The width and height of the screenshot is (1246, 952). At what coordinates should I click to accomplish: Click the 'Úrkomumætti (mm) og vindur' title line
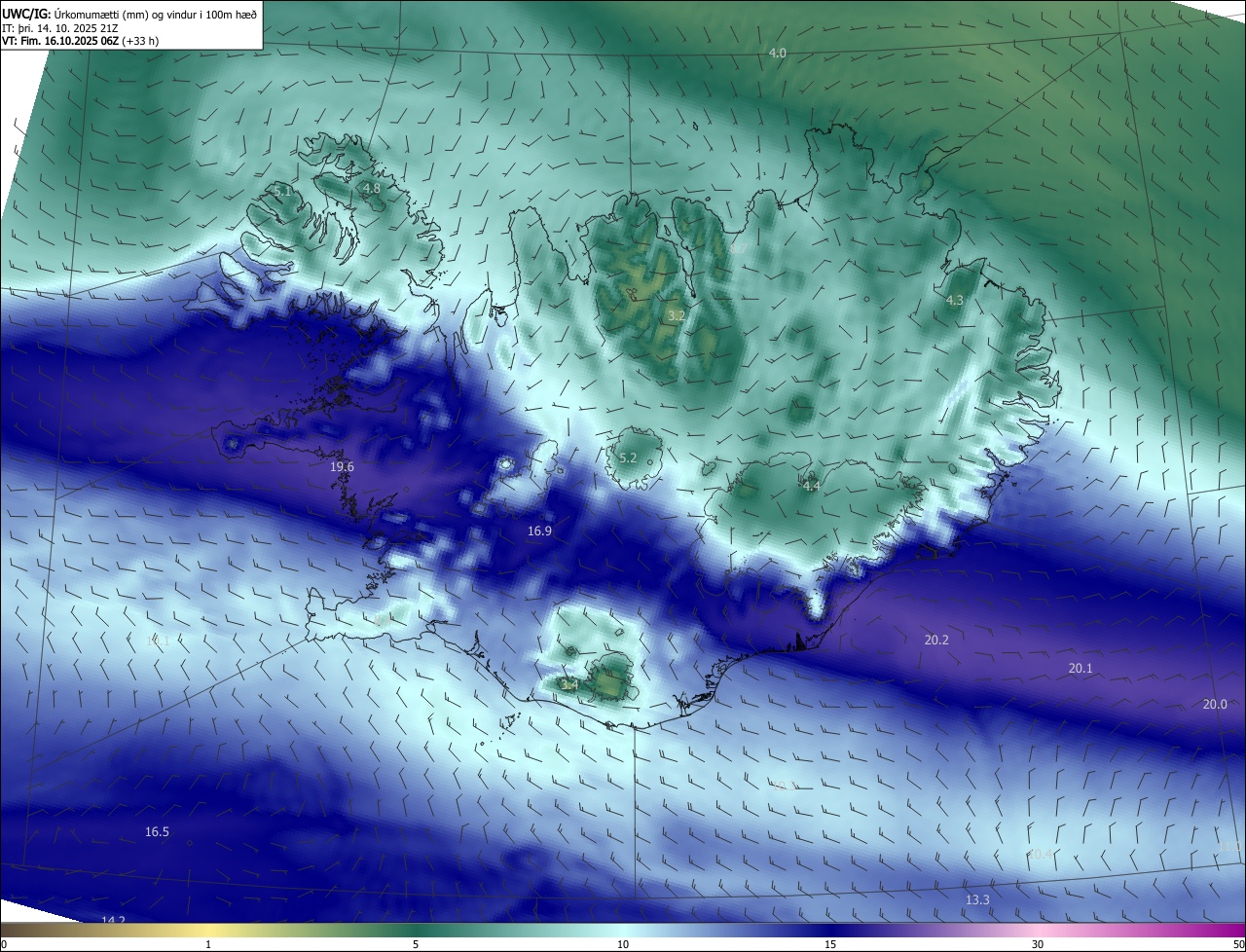[x=129, y=14]
